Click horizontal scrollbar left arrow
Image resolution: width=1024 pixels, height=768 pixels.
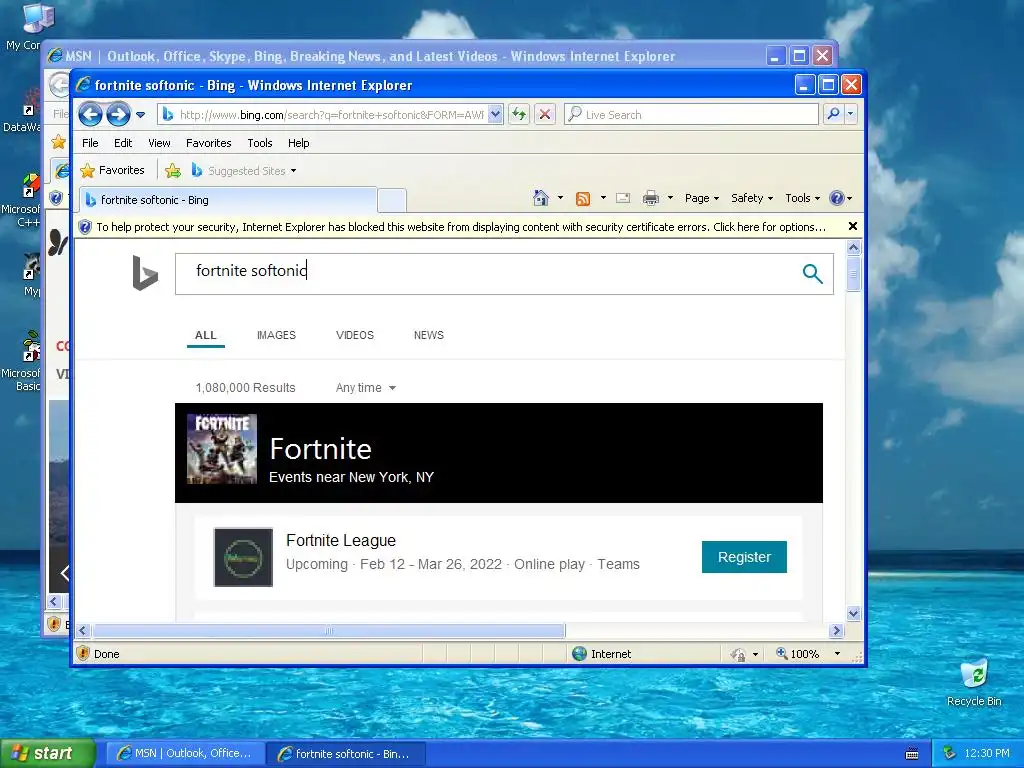(82, 631)
